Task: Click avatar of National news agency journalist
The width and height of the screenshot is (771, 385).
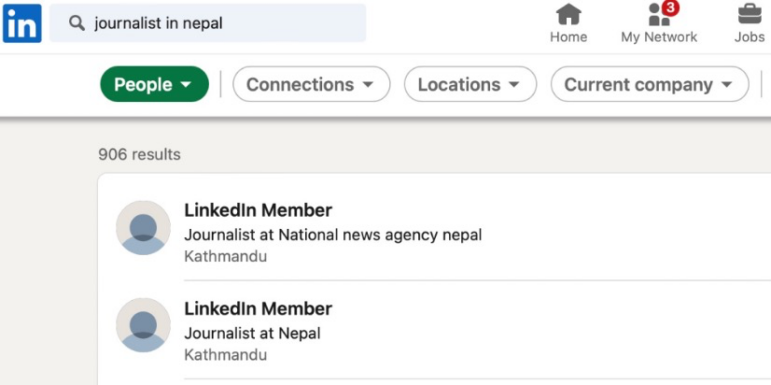Action: (x=143, y=228)
